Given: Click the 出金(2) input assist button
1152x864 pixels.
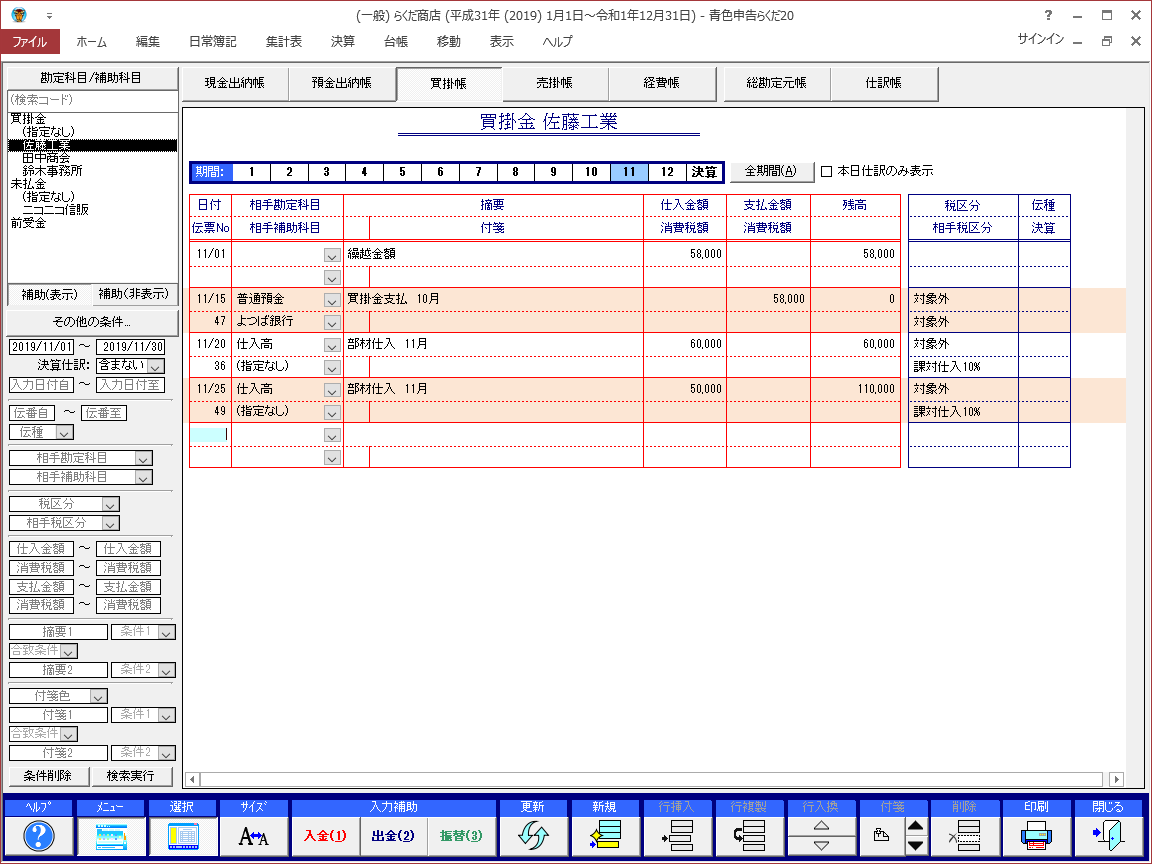Looking at the screenshot, I should tap(392, 836).
